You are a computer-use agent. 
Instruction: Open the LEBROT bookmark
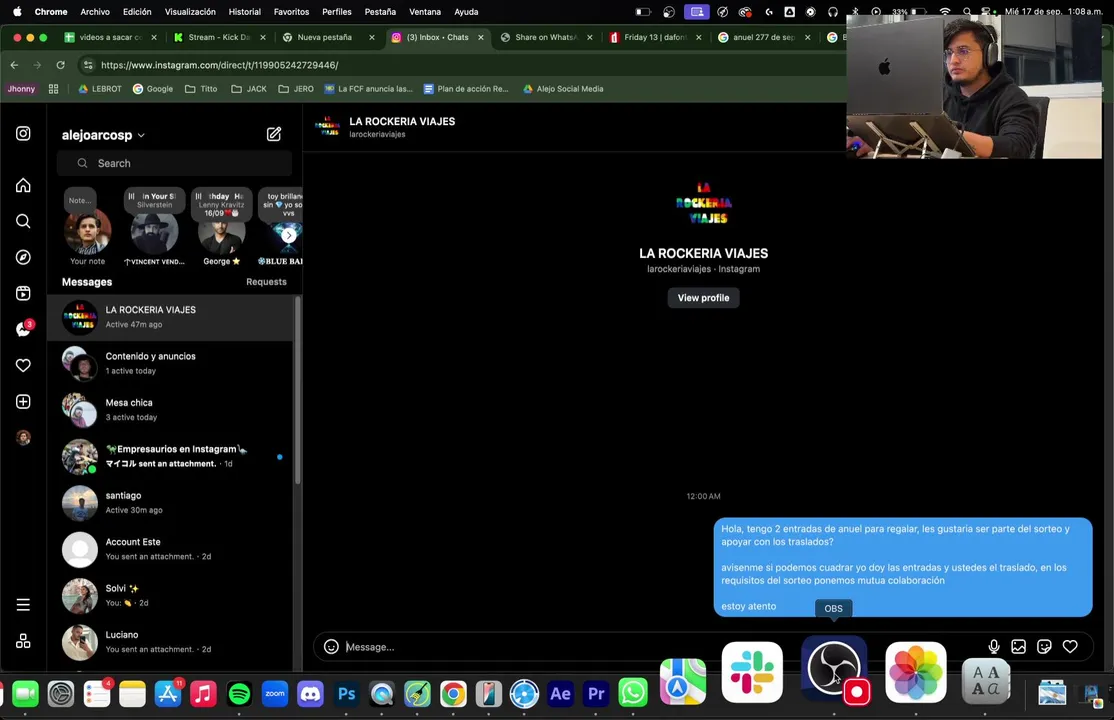pyautogui.click(x=100, y=89)
